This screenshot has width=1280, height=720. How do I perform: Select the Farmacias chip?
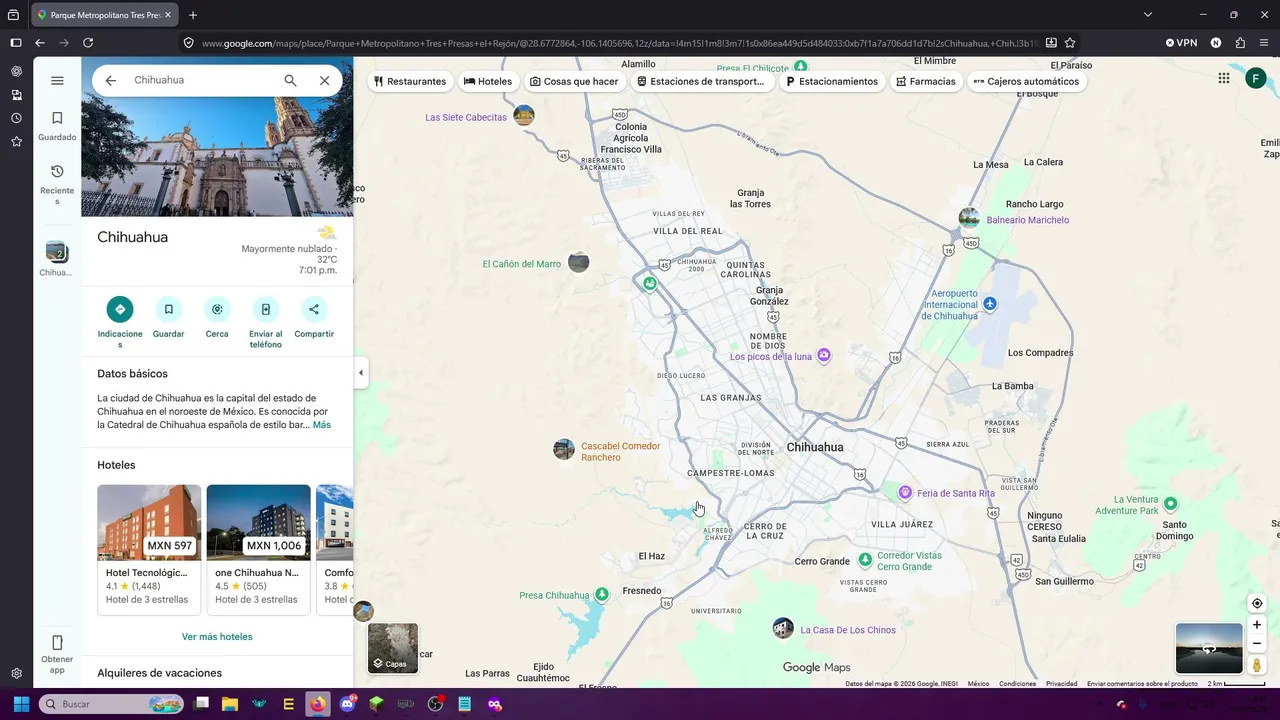pos(926,81)
